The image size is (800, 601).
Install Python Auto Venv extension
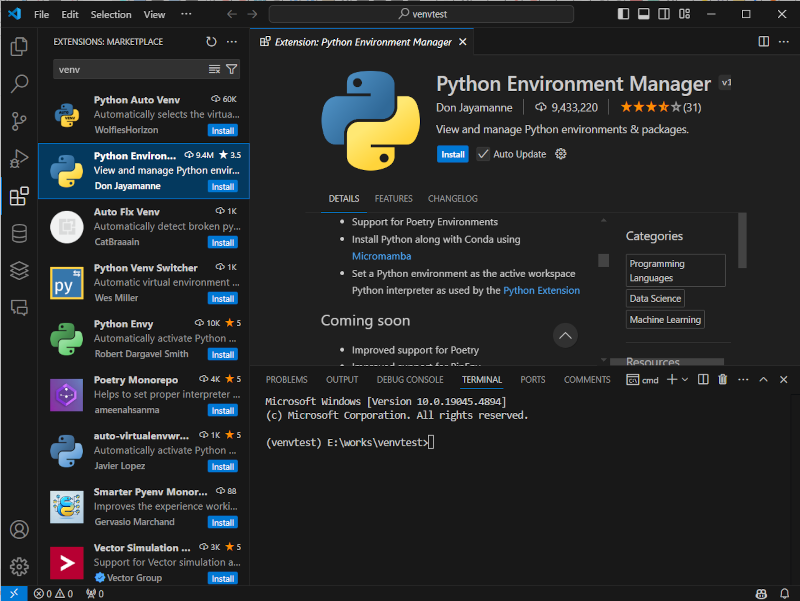click(223, 131)
